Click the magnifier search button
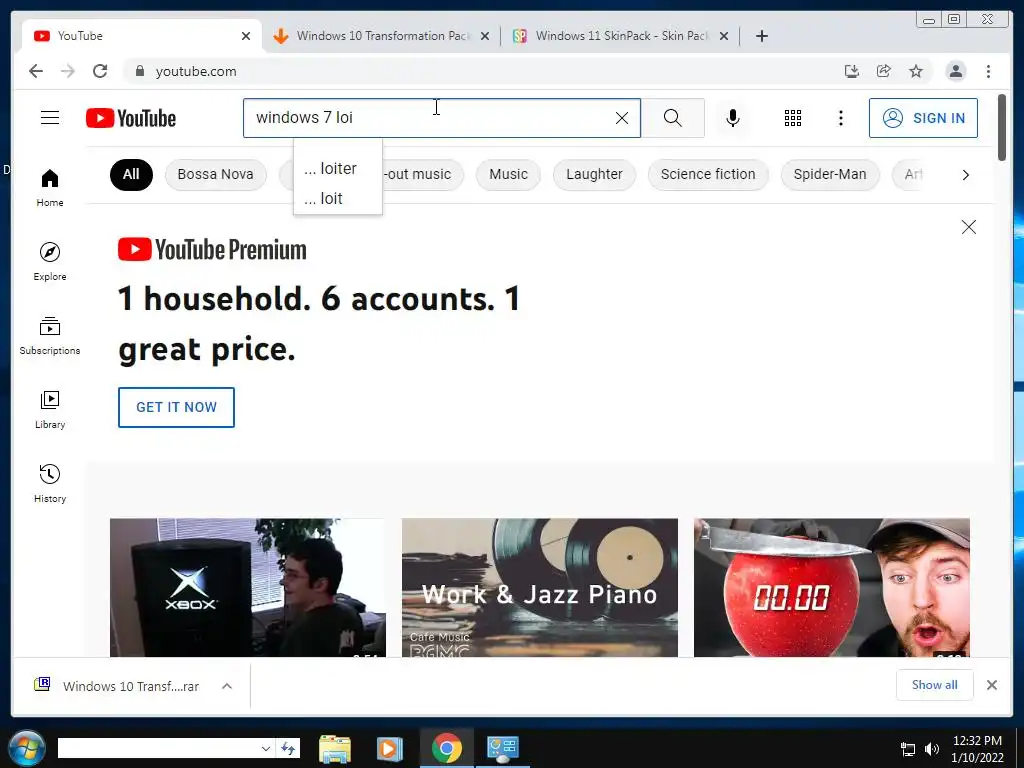Screen dimensions: 1024x768 click(673, 118)
